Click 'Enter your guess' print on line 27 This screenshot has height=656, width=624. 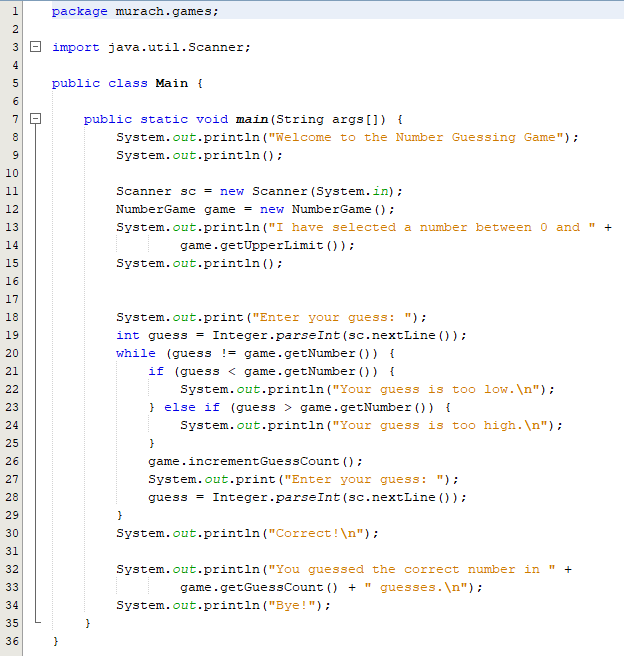[x=303, y=479]
